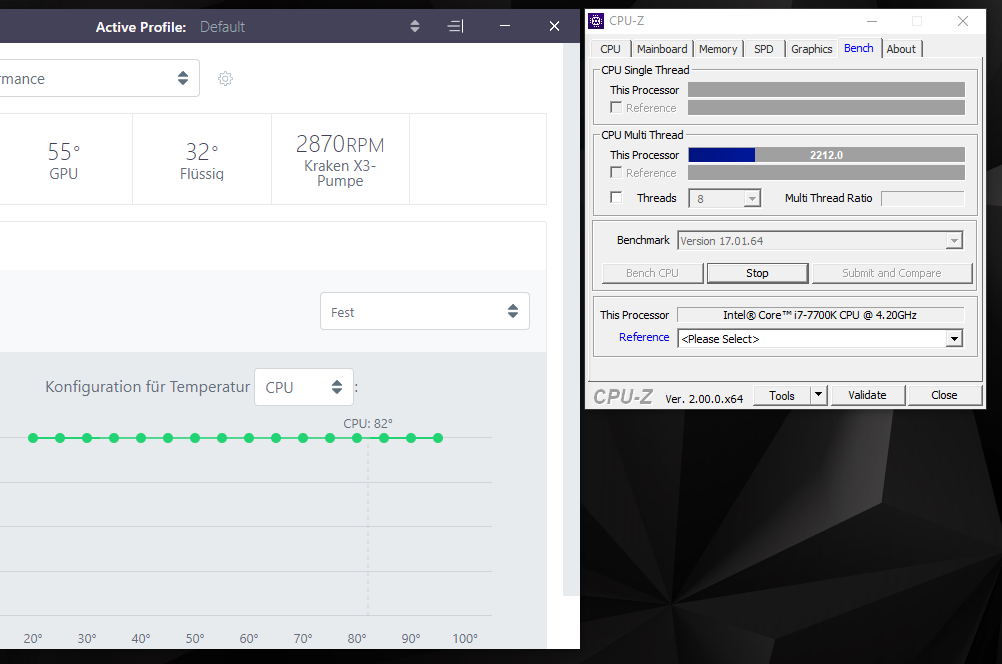Select the fan curve point at 20°
The width and height of the screenshot is (1002, 664).
(33, 438)
